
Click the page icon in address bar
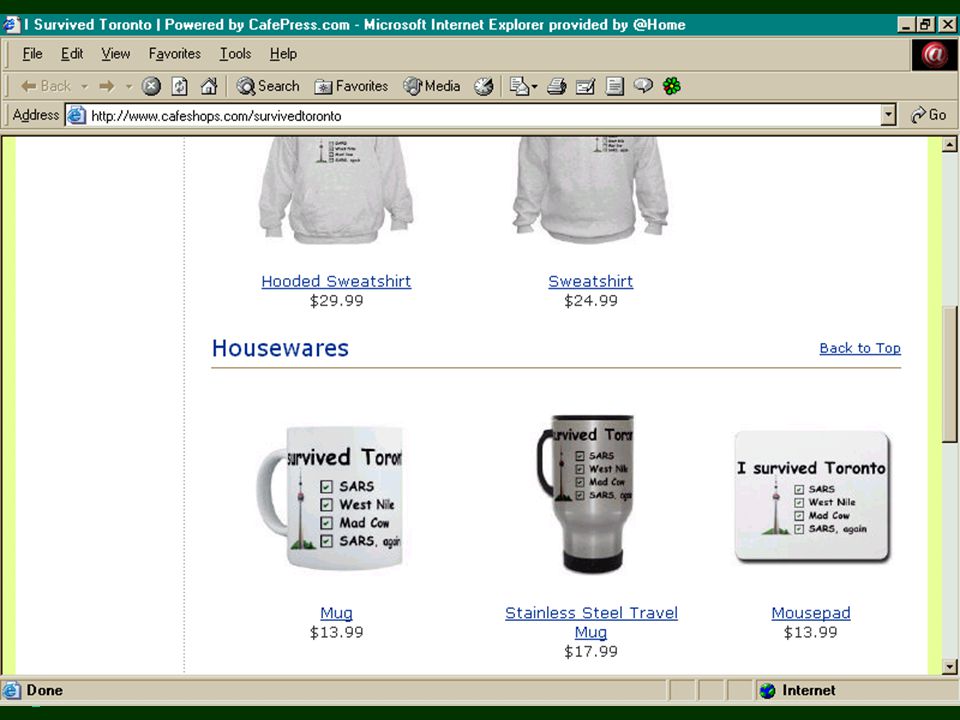77,115
